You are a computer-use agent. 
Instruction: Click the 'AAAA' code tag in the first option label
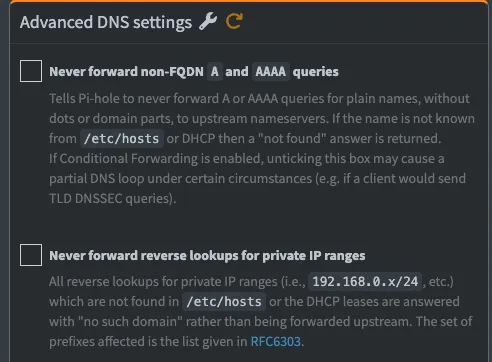coord(271,71)
